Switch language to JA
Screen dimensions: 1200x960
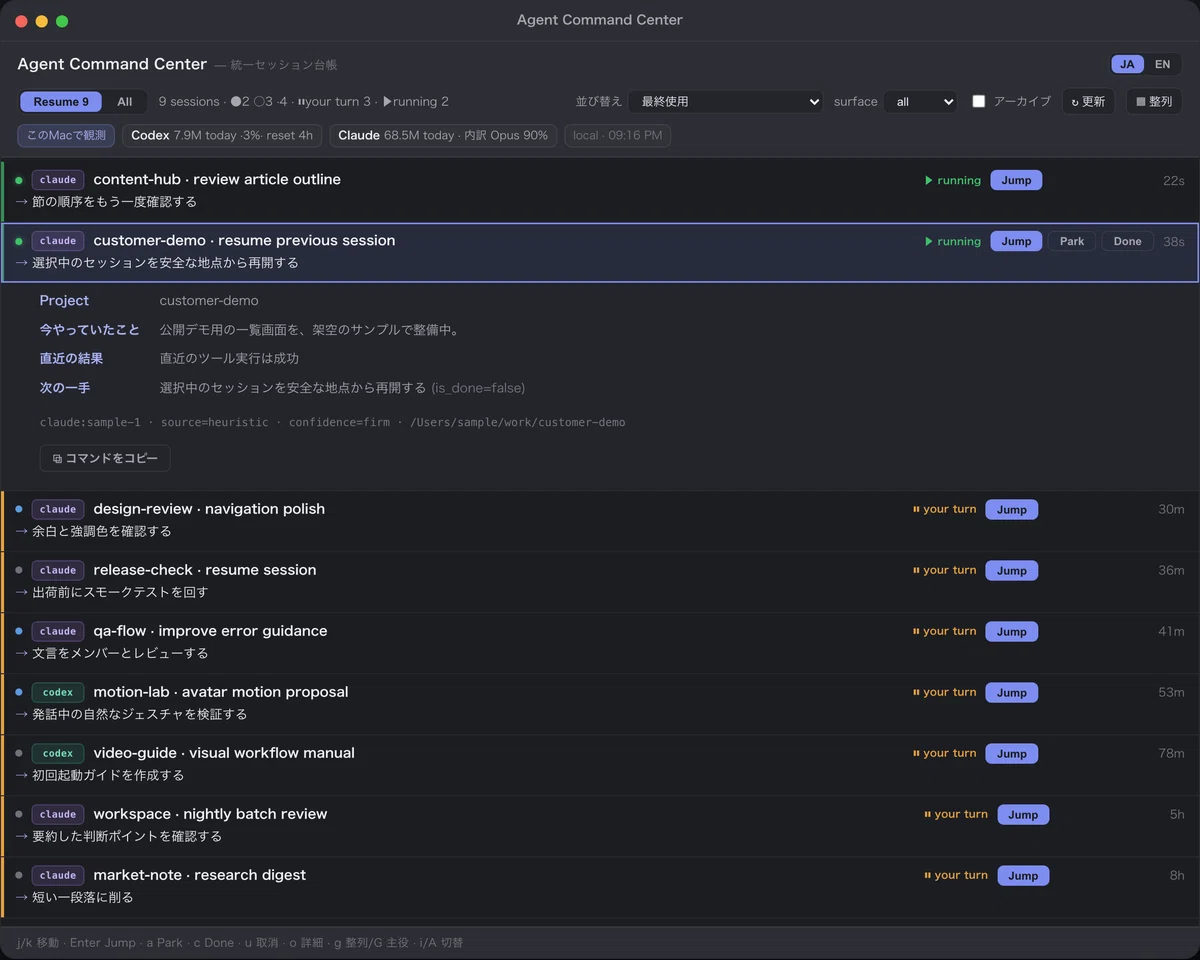pos(1127,64)
